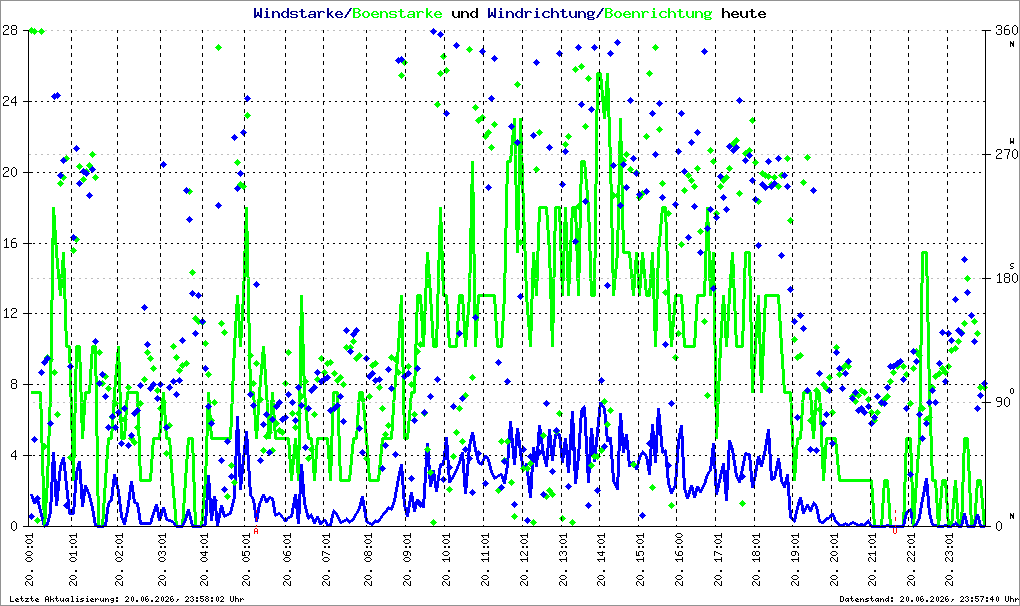
Task: Click the '20. 07:01' time axis label
Action: pos(326,560)
